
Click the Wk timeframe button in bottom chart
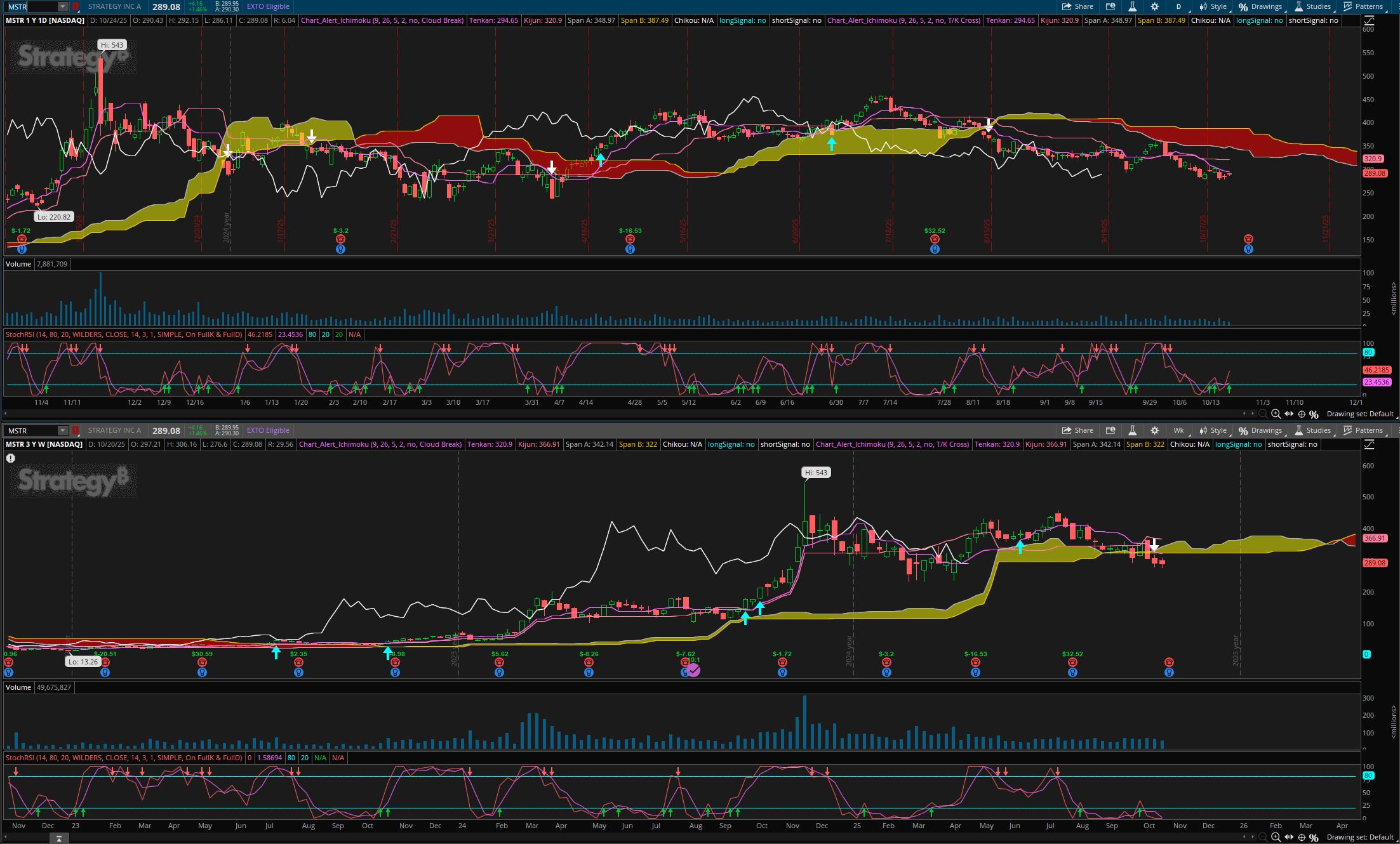(x=1178, y=430)
